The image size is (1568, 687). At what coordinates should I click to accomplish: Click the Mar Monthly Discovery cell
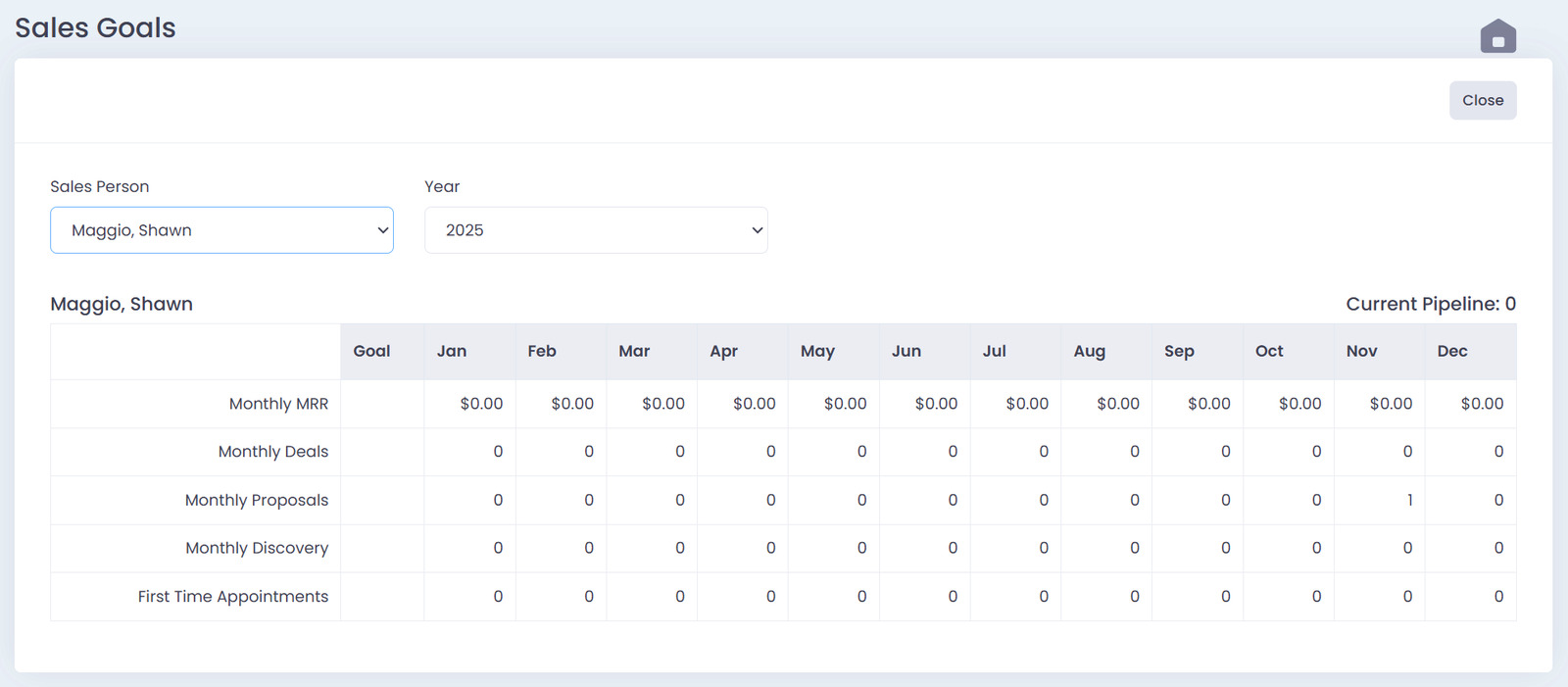[652, 548]
